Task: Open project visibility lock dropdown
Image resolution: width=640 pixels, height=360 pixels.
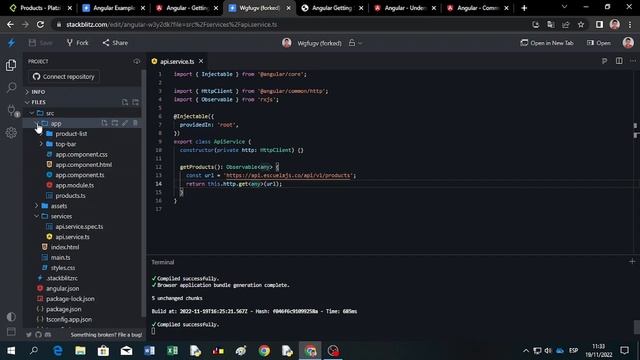Action: pos(355,43)
